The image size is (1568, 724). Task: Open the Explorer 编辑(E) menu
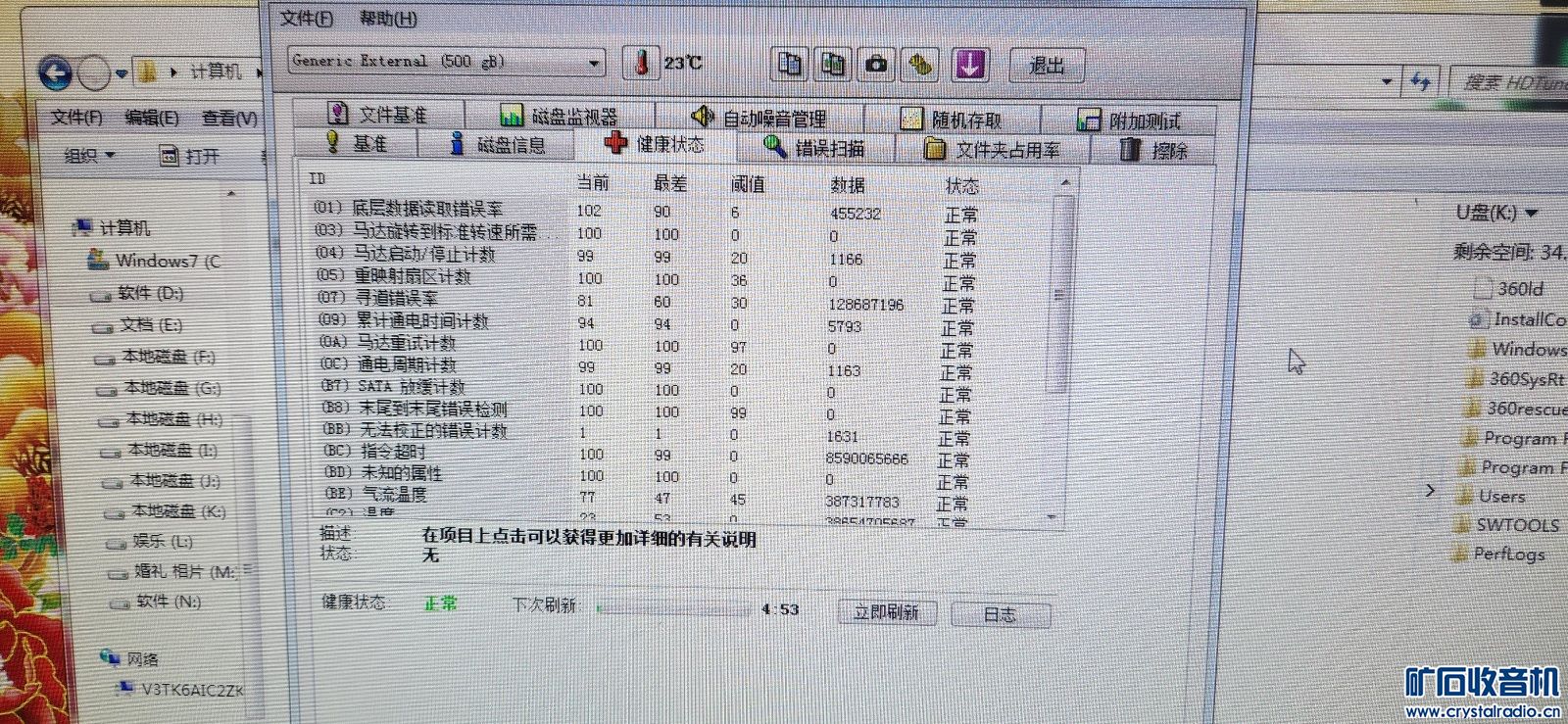[152, 118]
